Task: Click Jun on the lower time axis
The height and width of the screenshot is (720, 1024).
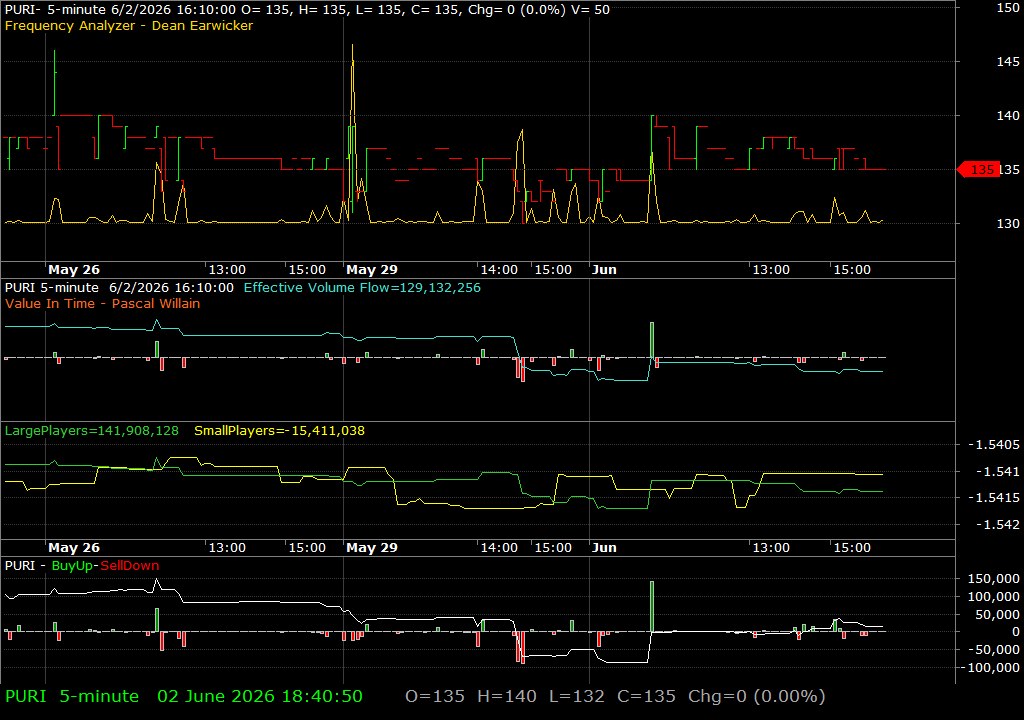Action: [x=604, y=548]
